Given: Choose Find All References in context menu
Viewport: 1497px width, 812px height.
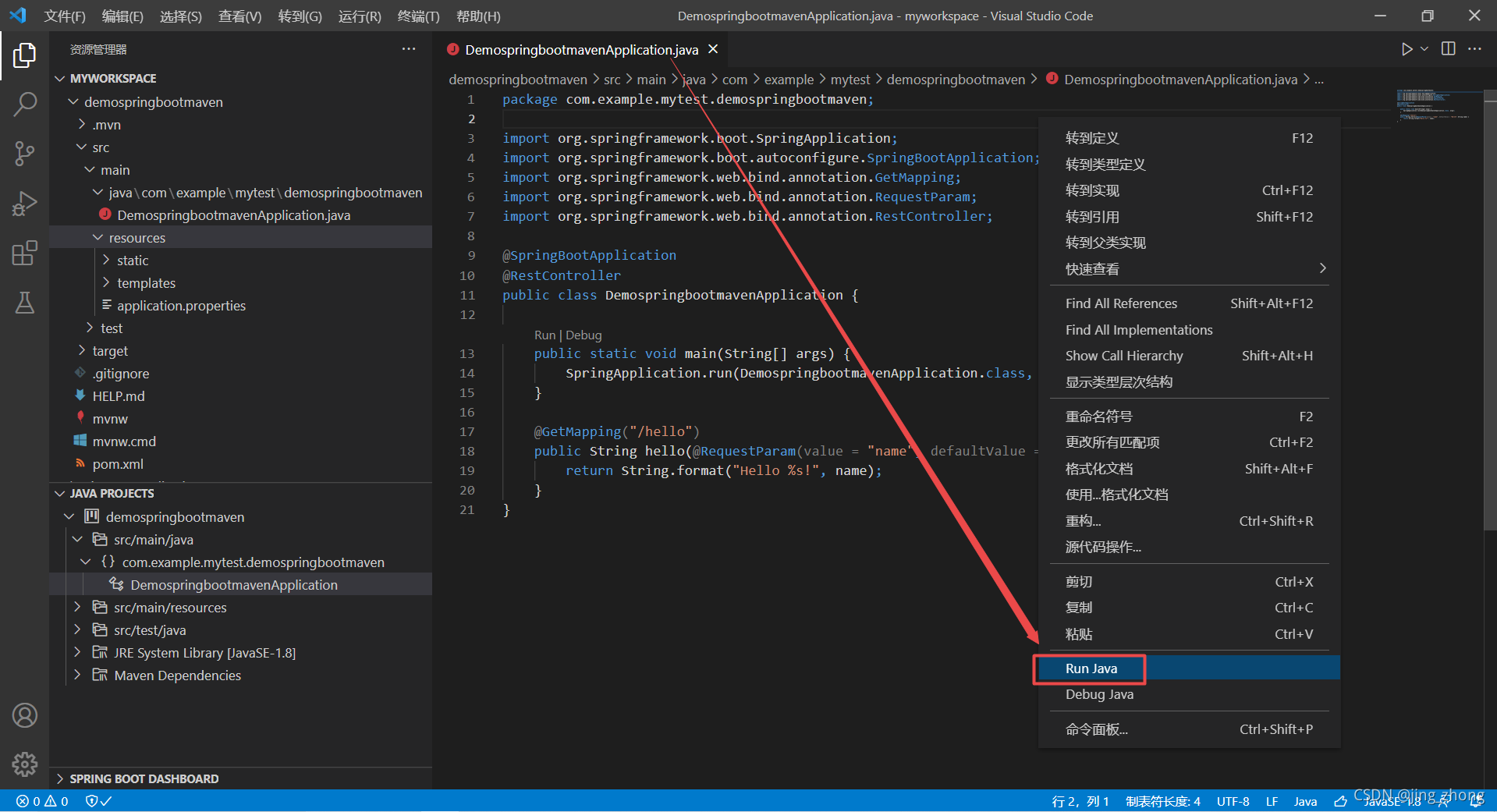Looking at the screenshot, I should point(1189,303).
